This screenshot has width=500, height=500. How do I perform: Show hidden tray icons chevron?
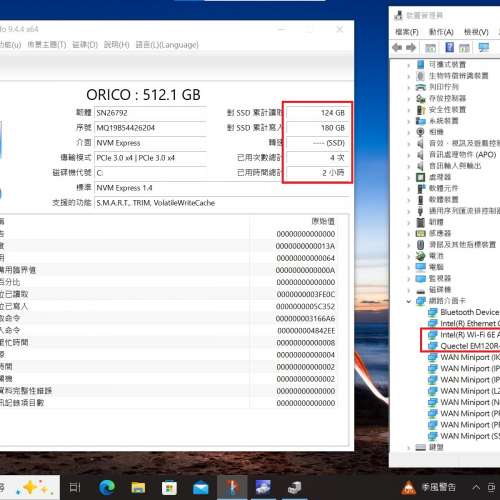pyautogui.click(x=476, y=488)
